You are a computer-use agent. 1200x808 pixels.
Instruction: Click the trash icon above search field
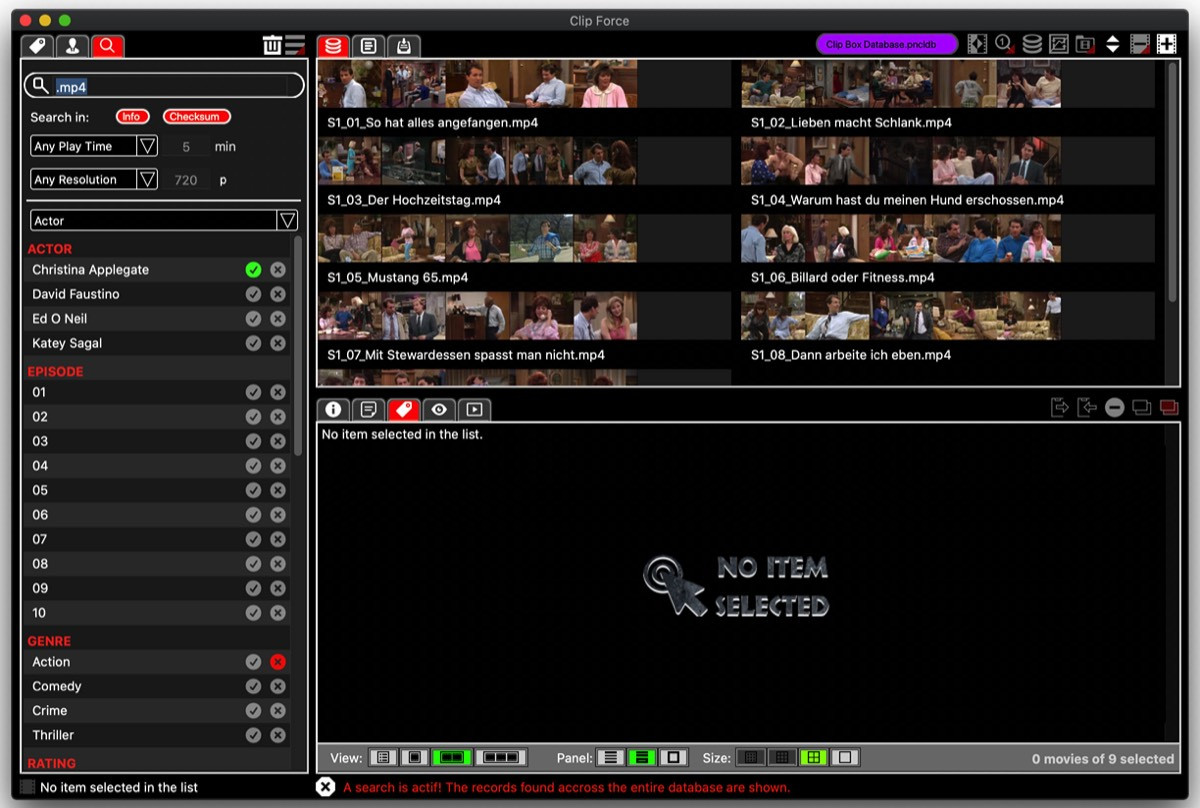272,45
